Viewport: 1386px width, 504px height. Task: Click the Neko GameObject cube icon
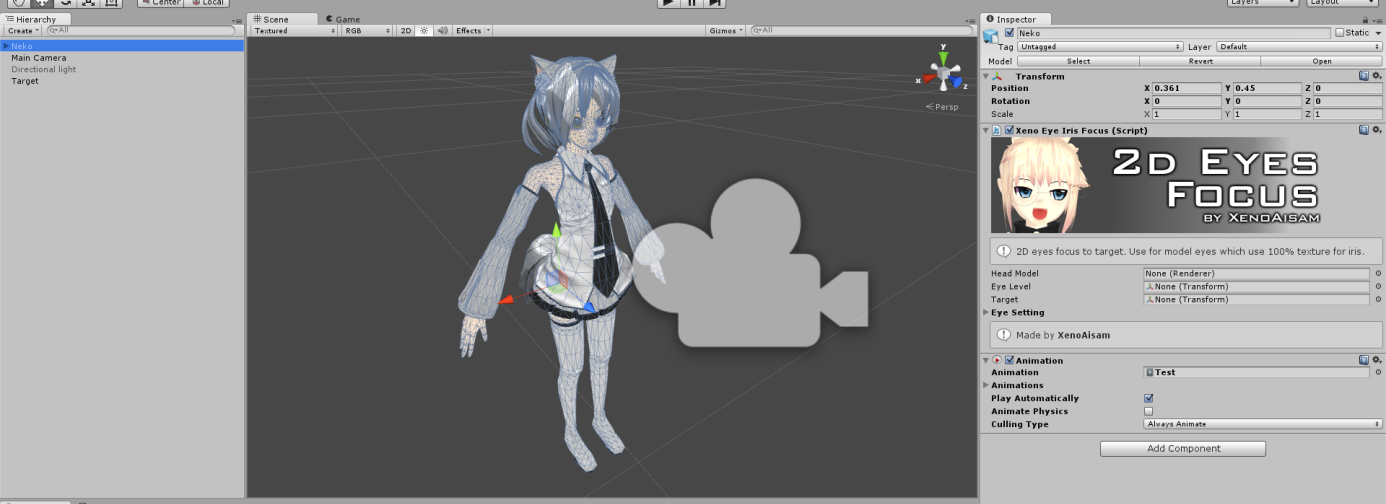[992, 36]
